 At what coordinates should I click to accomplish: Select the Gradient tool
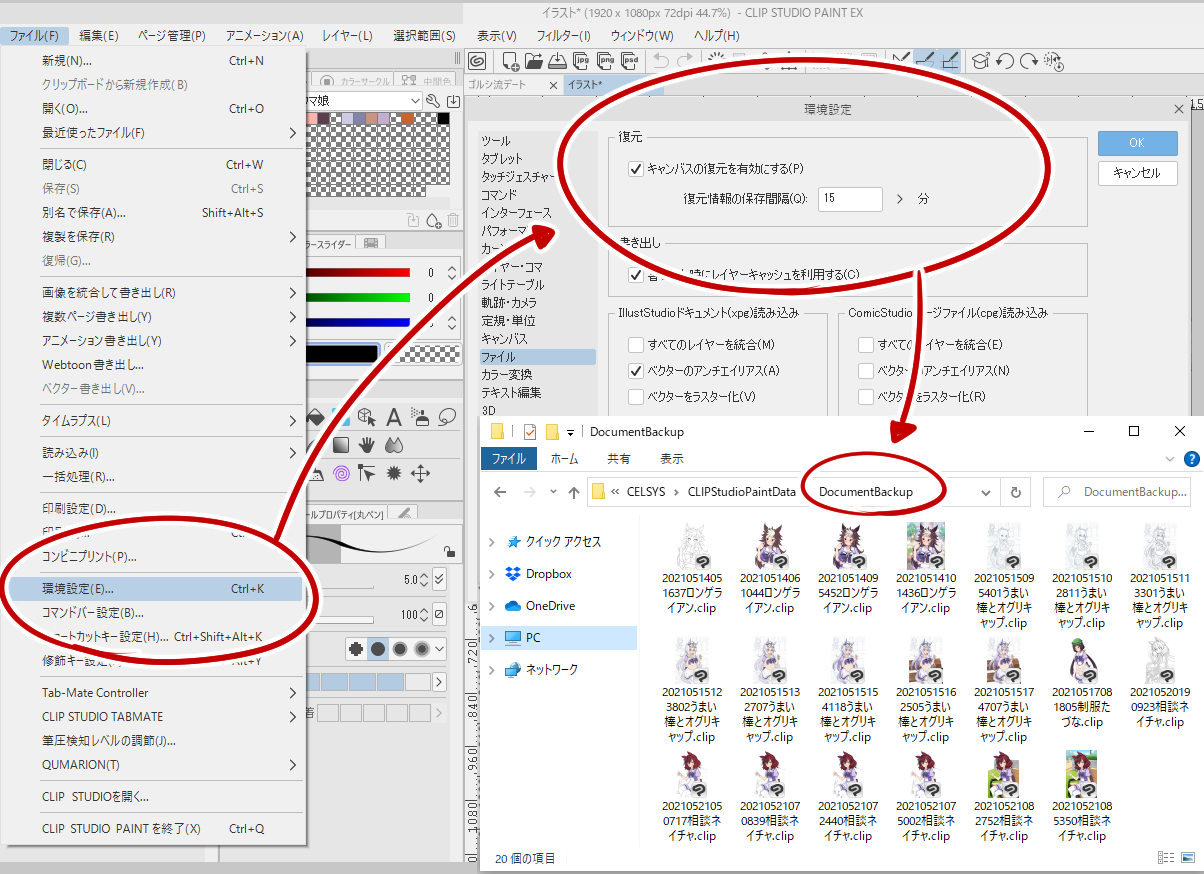(x=341, y=444)
